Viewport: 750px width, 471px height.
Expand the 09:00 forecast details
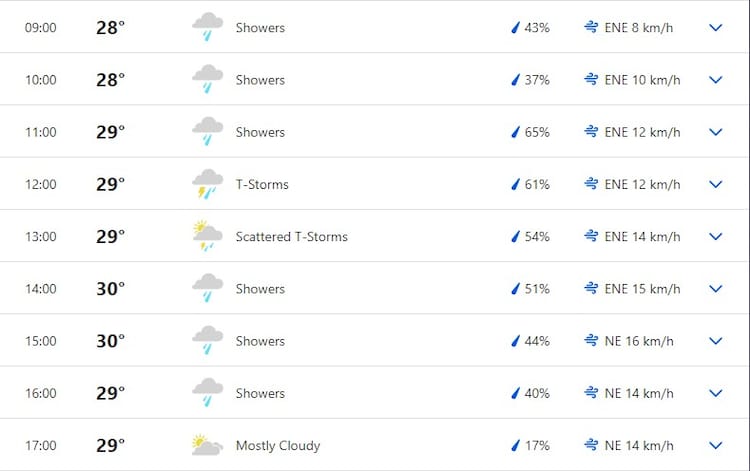pyautogui.click(x=715, y=28)
